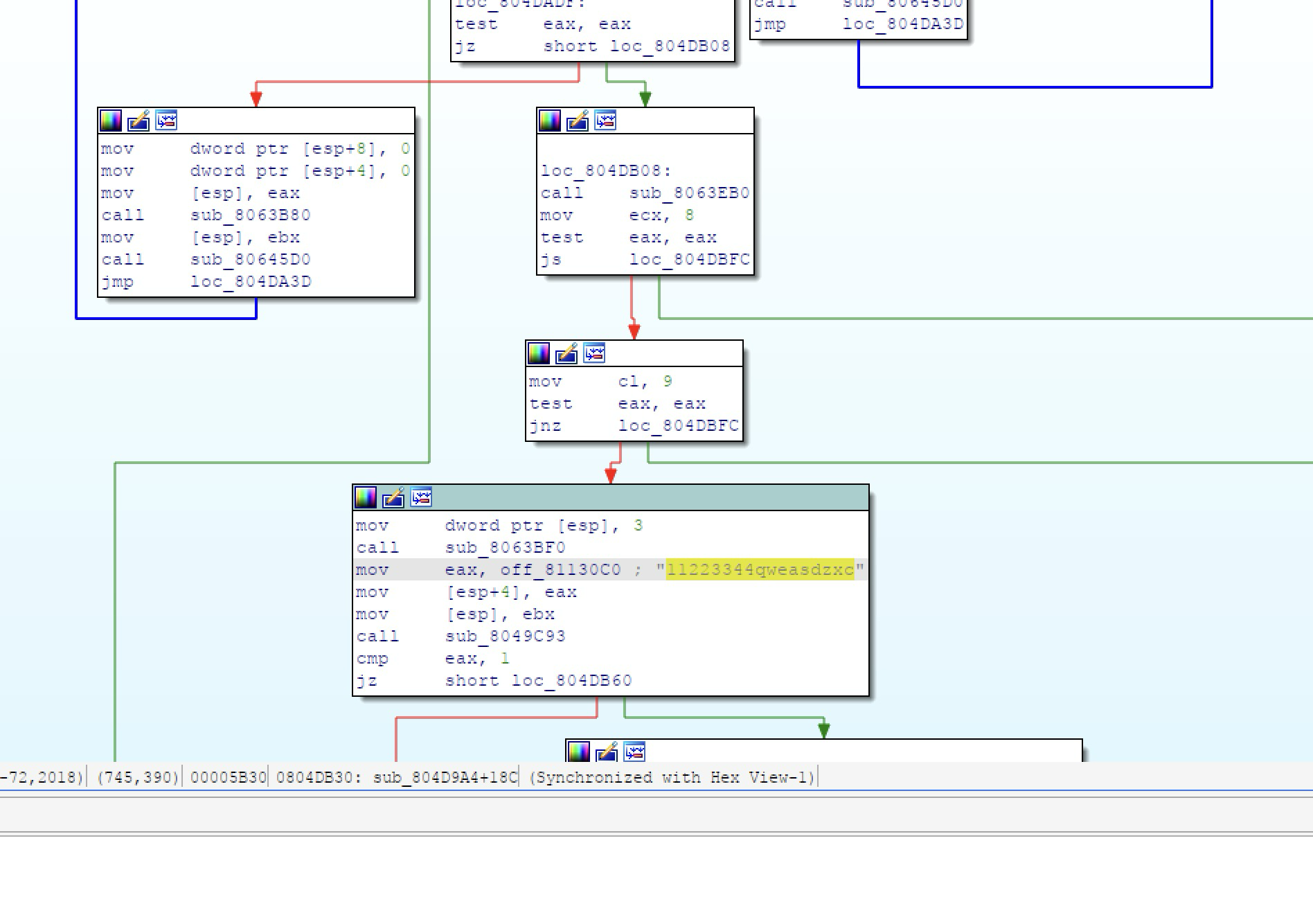Image resolution: width=1313 pixels, height=924 pixels.
Task: Set node color for highlighted sub_8049C93 block
Action: pos(366,497)
